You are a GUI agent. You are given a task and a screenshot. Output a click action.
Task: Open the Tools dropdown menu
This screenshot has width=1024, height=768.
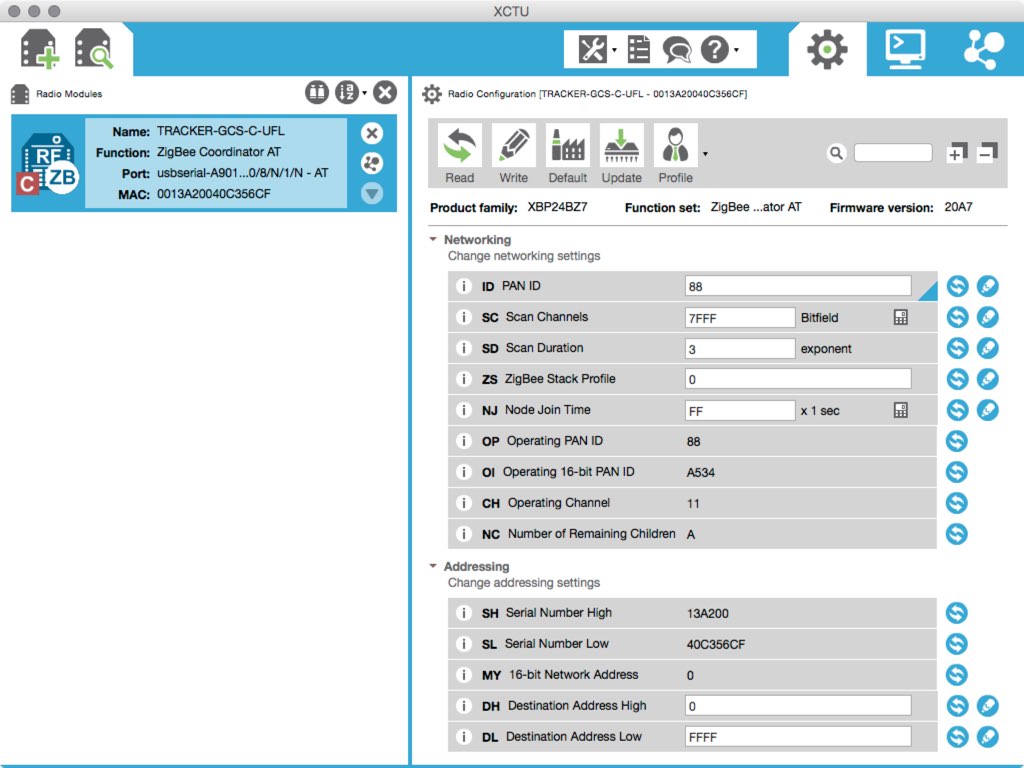point(596,49)
